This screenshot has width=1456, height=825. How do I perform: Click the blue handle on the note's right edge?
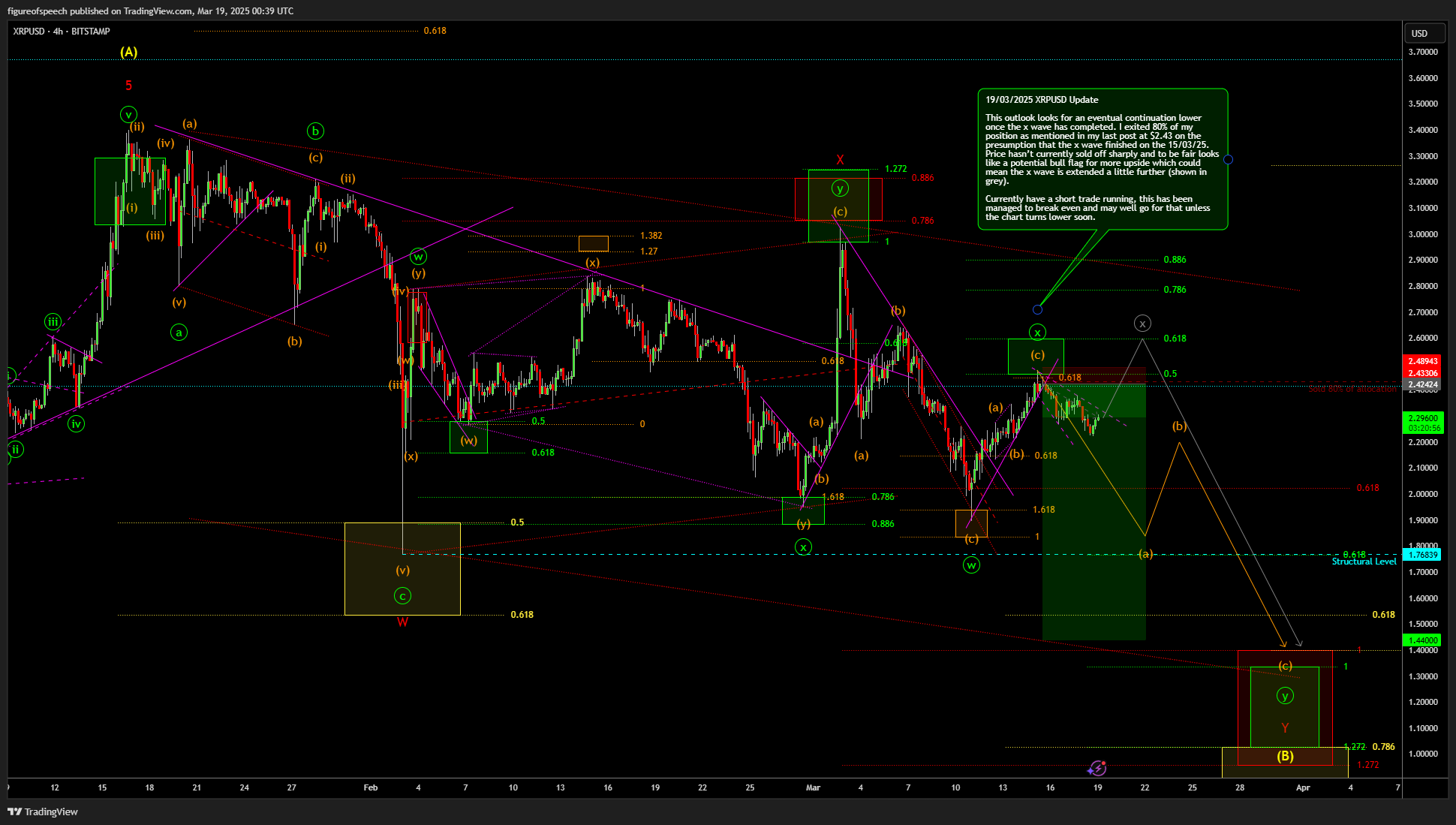[1228, 159]
